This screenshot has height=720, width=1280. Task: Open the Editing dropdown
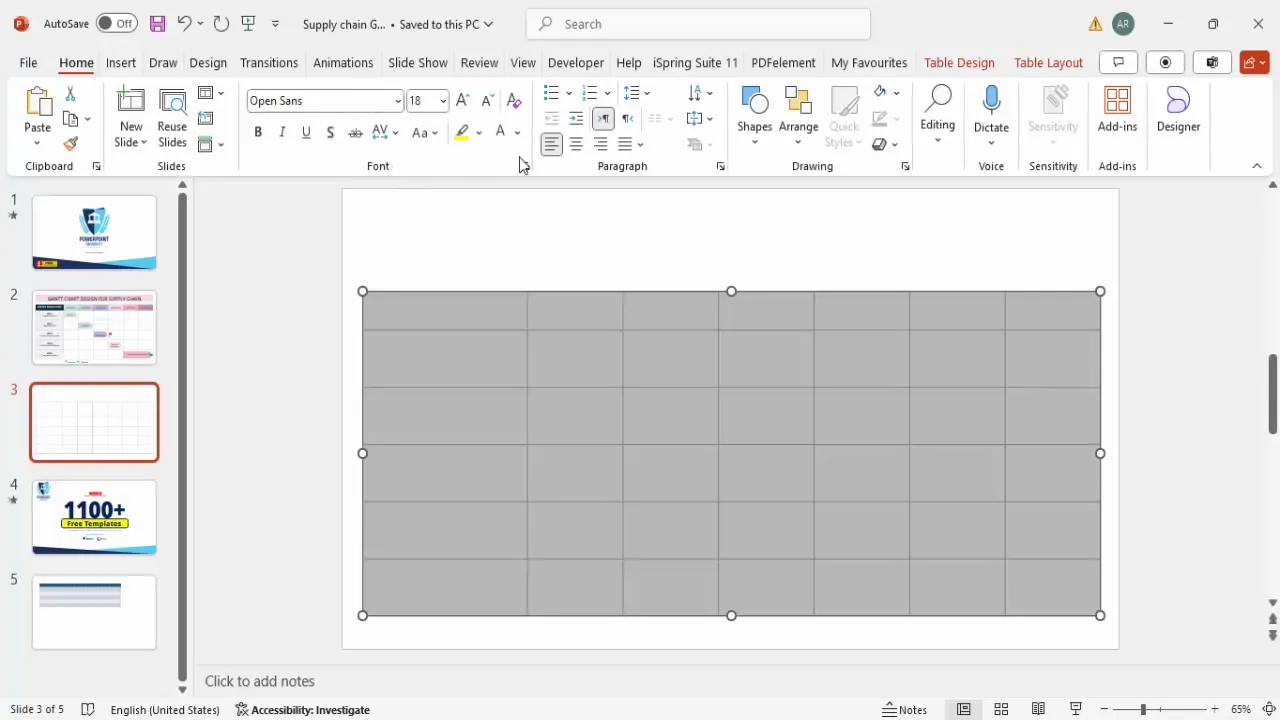coord(937,116)
